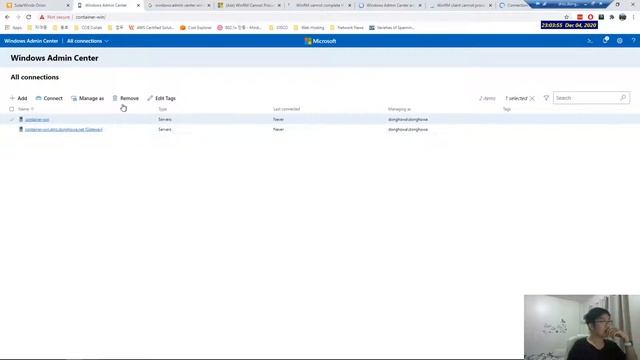Click Windows Admin Center in blue header
This screenshot has width=640, height=360.
click(31, 41)
